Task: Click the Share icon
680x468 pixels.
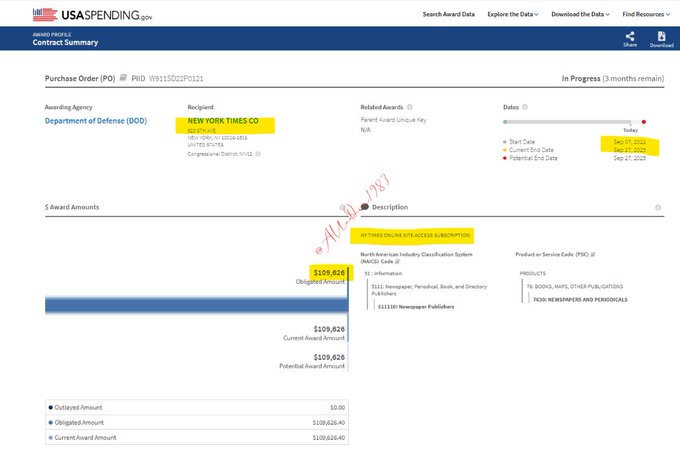Action: (x=630, y=36)
